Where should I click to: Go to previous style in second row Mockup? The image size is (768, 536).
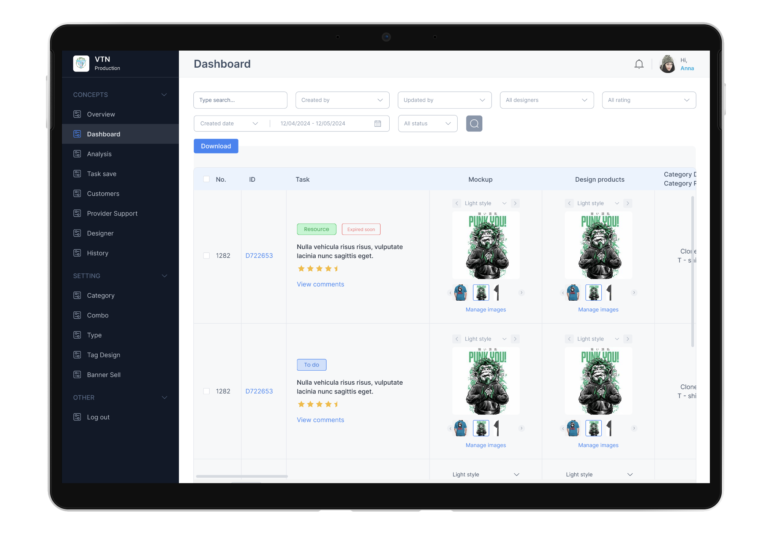[x=456, y=339]
